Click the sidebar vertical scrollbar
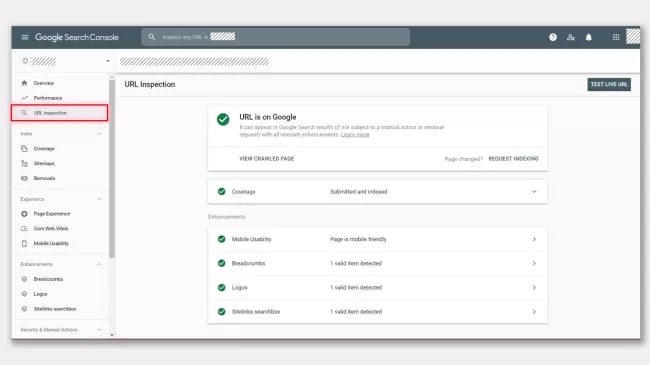Screen dimensions: 650x365 pyautogui.click(x=112, y=168)
